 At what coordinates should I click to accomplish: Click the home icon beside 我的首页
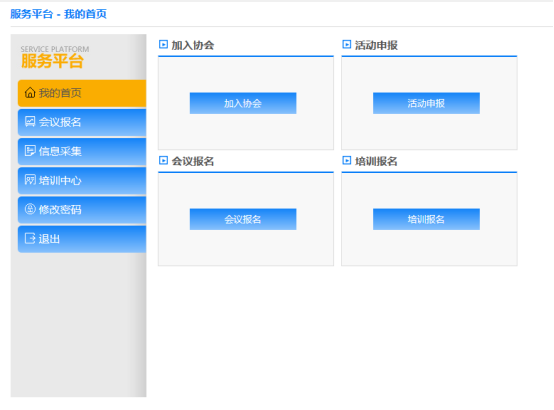pyautogui.click(x=30, y=93)
